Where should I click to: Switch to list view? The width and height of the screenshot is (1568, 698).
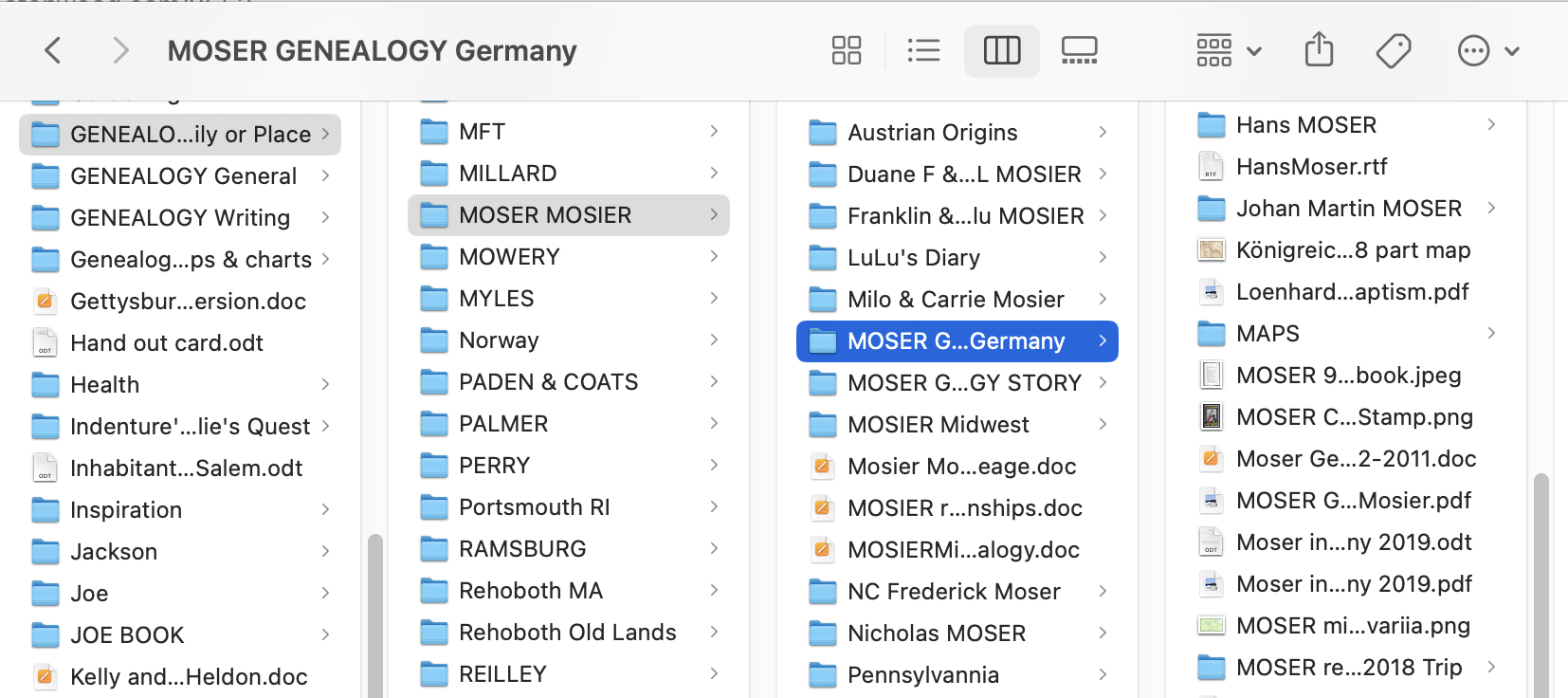click(x=923, y=50)
